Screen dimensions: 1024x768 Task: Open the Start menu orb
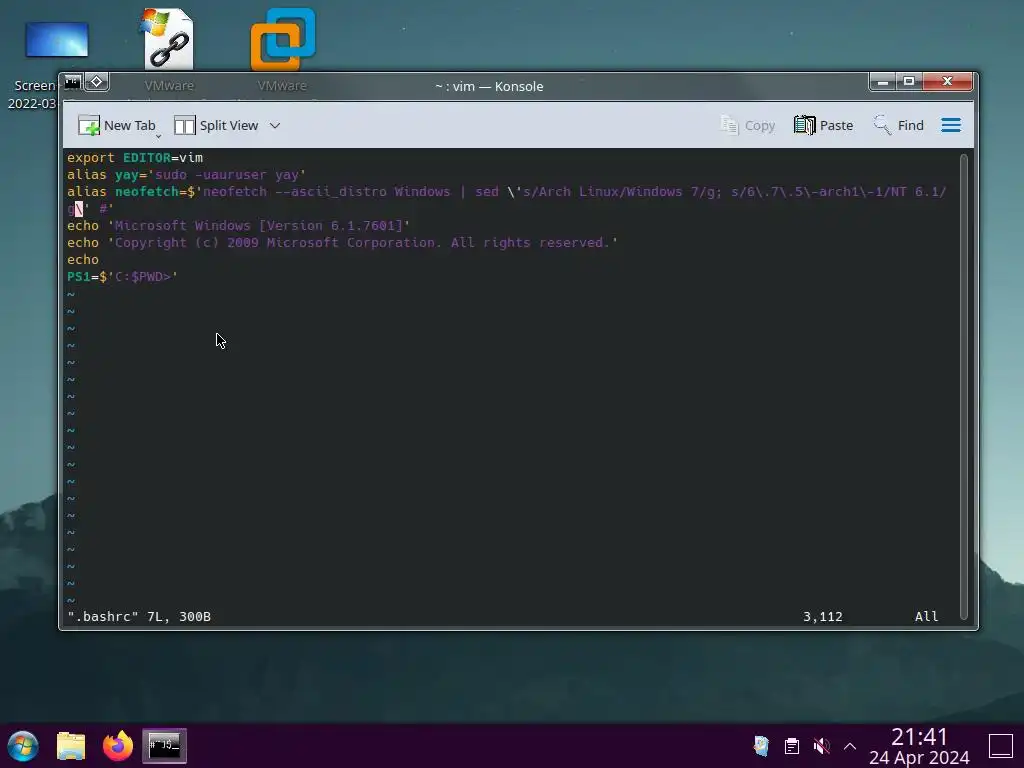click(x=23, y=746)
